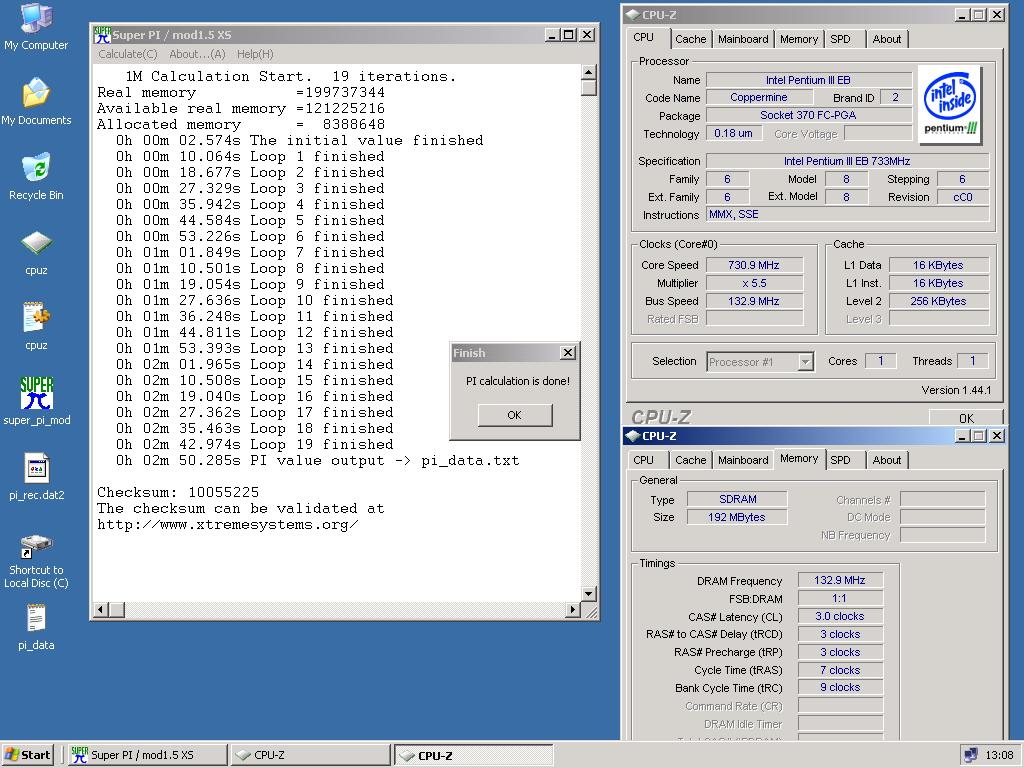This screenshot has width=1024, height=768.
Task: Click Super PI horizontal scrollbar right arrow
Action: (x=573, y=609)
